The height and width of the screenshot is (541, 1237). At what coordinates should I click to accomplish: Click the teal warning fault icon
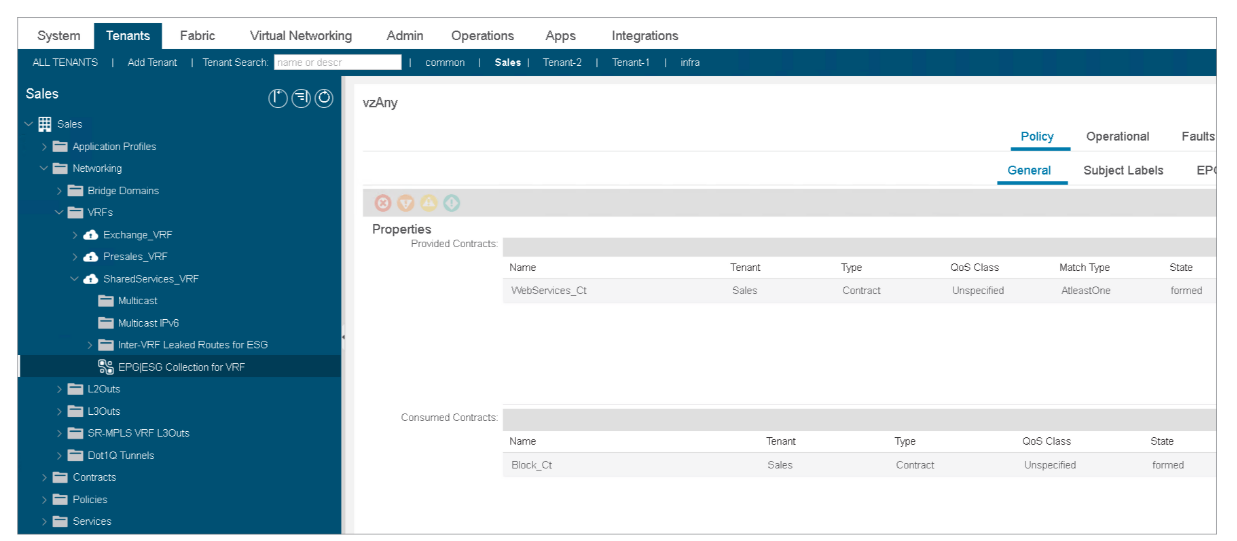tap(452, 203)
